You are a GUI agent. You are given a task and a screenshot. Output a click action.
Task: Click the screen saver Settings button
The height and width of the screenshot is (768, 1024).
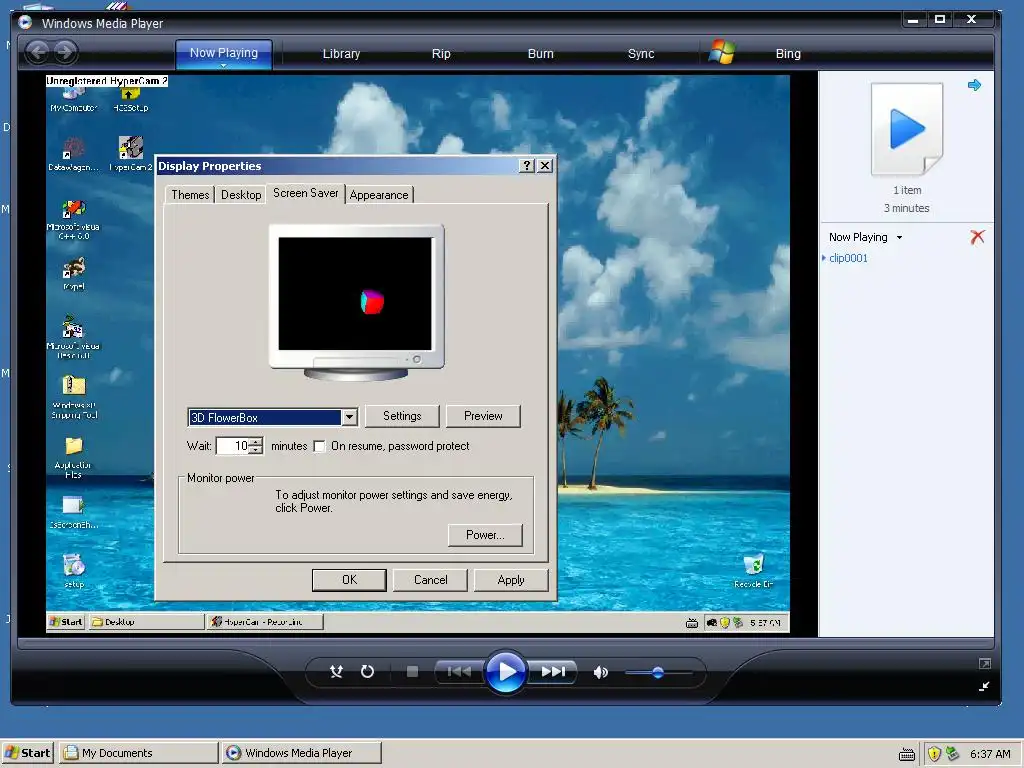click(x=402, y=416)
